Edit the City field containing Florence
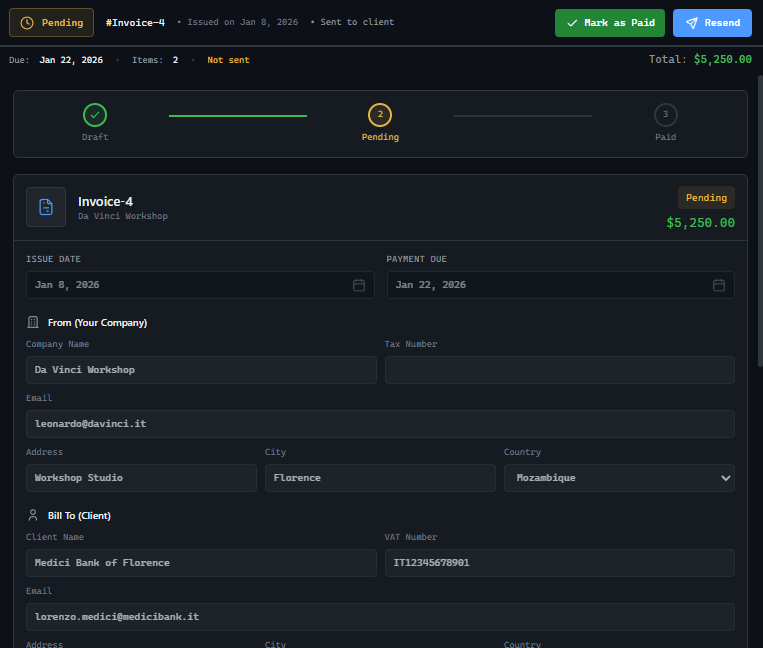 pyautogui.click(x=380, y=478)
